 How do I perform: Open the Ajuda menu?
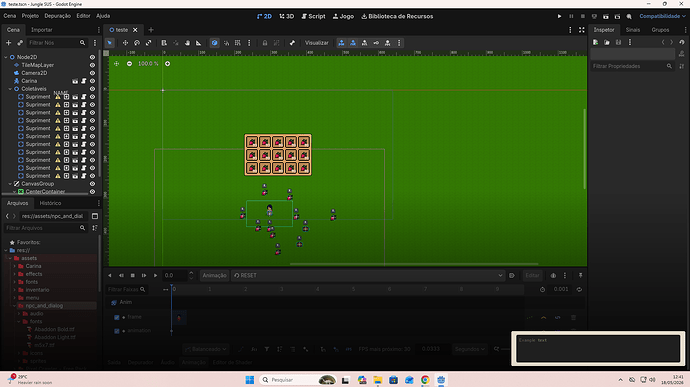coord(103,16)
